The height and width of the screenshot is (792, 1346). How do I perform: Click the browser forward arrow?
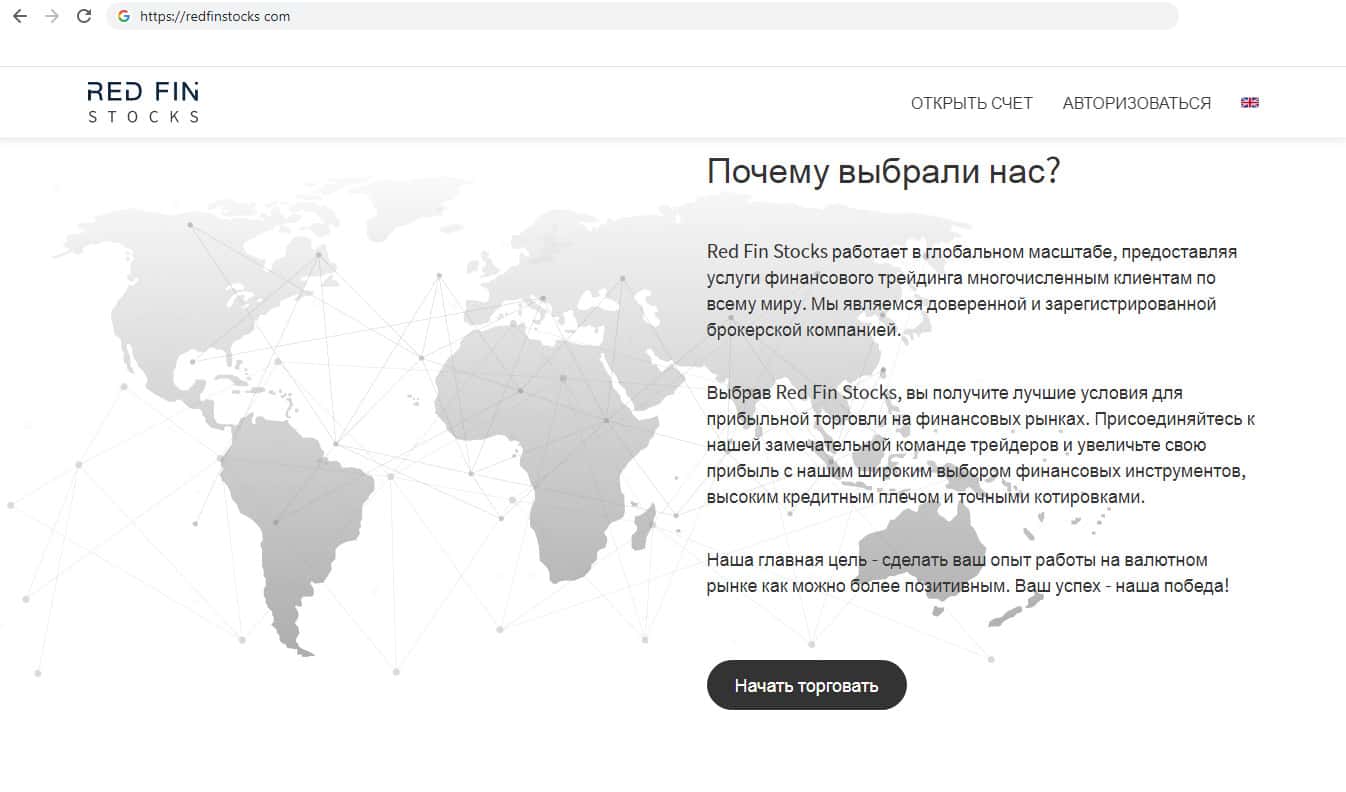pos(52,16)
